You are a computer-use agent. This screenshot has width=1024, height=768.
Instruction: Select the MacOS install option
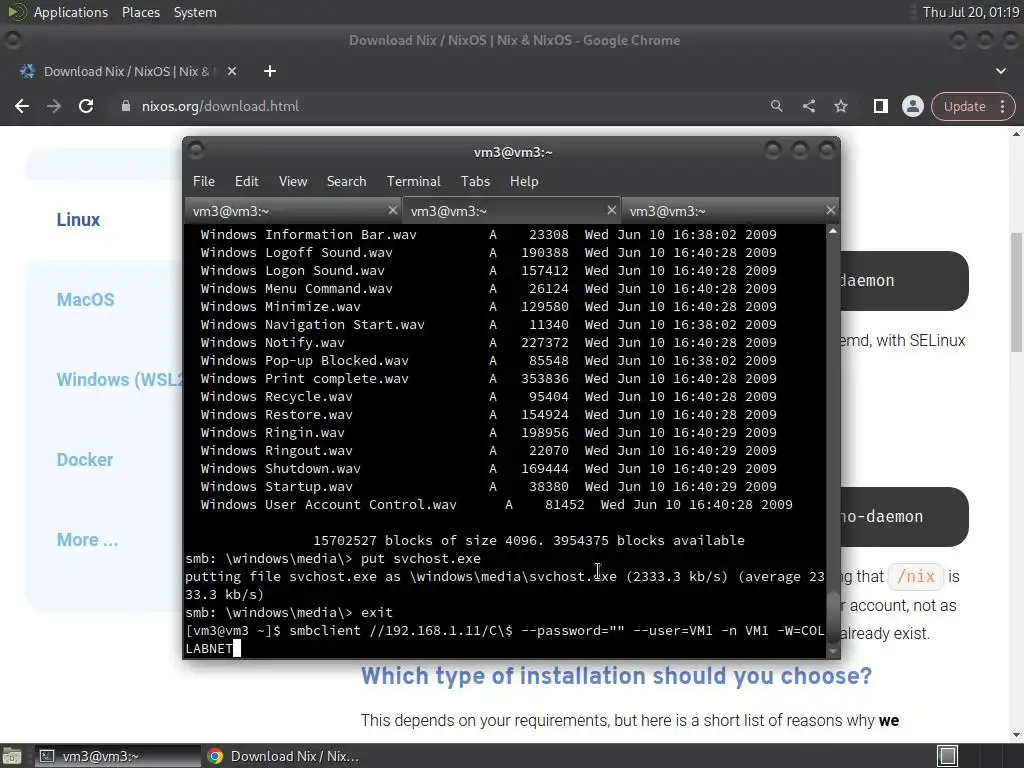coord(86,300)
